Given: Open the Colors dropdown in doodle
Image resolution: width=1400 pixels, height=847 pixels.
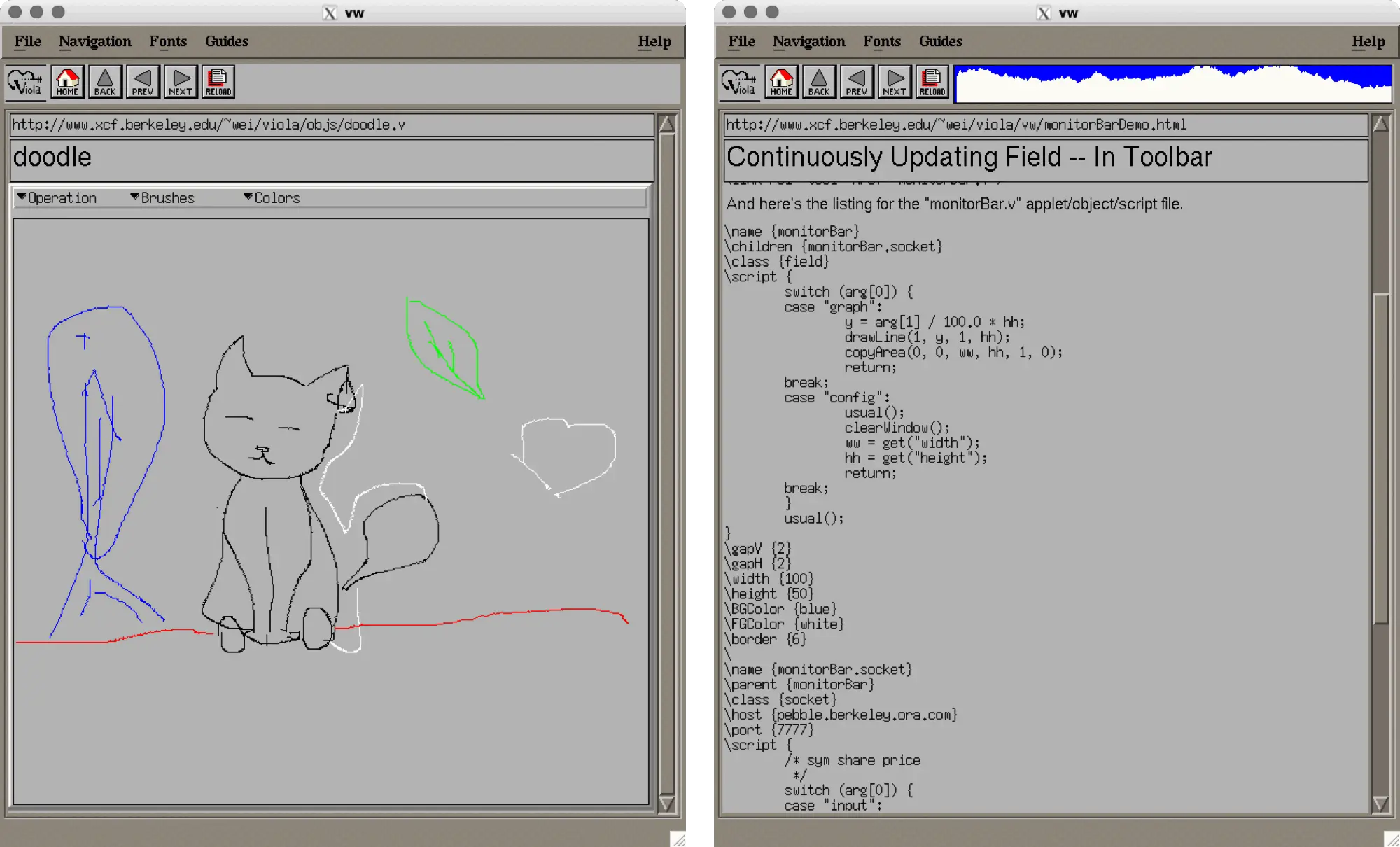Looking at the screenshot, I should [x=272, y=198].
